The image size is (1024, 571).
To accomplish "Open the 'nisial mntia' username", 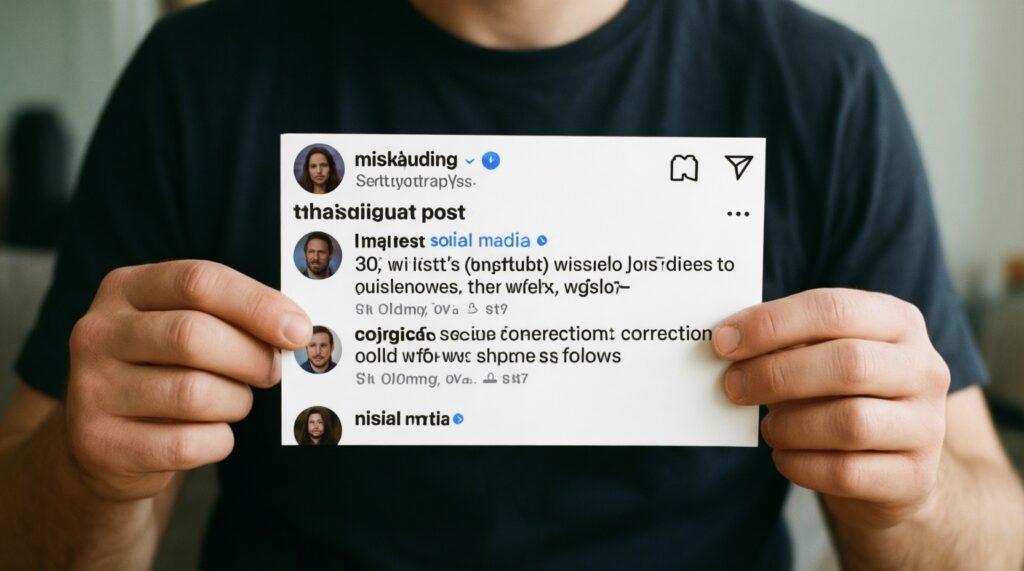I will (x=402, y=419).
